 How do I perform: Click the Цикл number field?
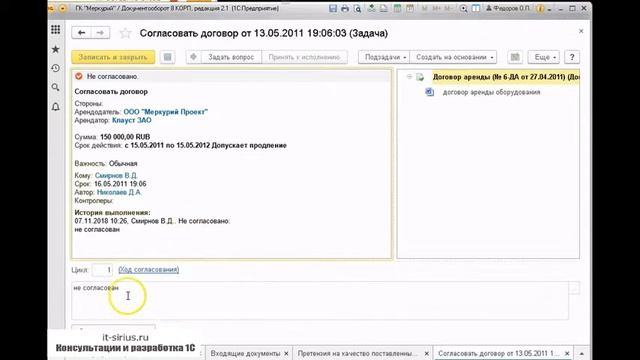point(102,270)
